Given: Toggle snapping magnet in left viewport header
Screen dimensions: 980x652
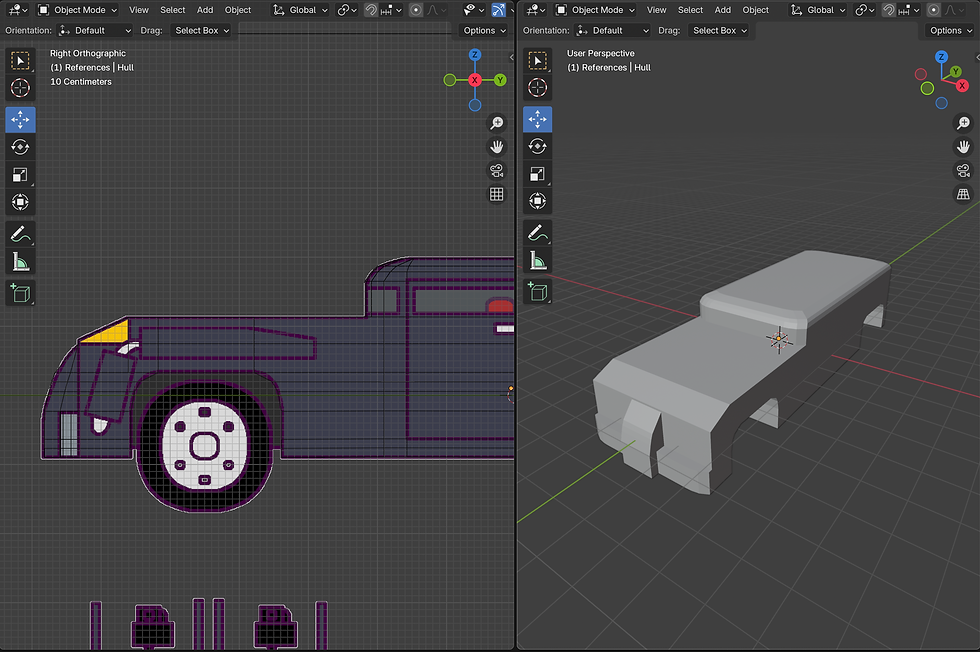Looking at the screenshot, I should pyautogui.click(x=371, y=10).
